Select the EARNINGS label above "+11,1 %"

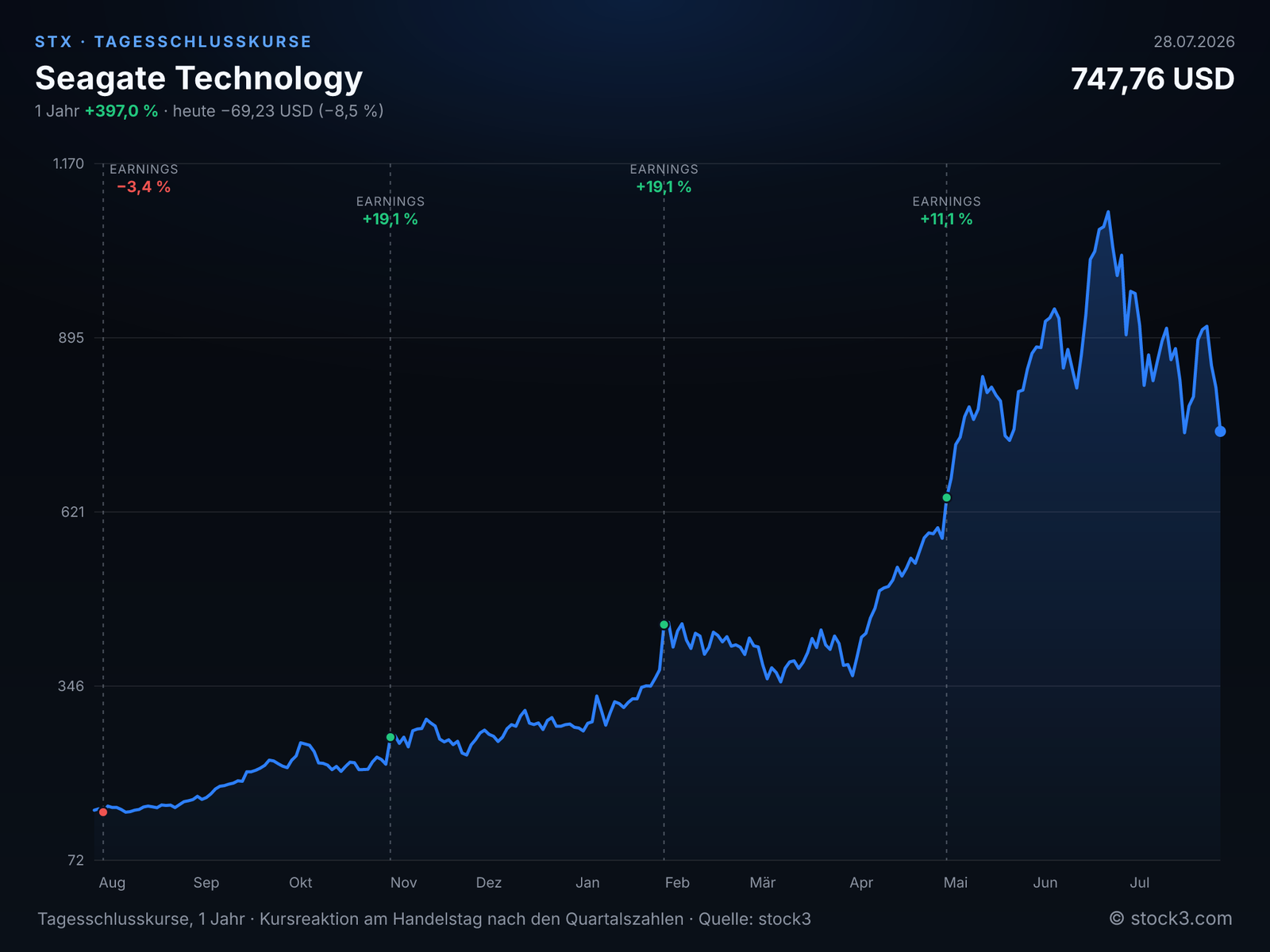point(946,202)
